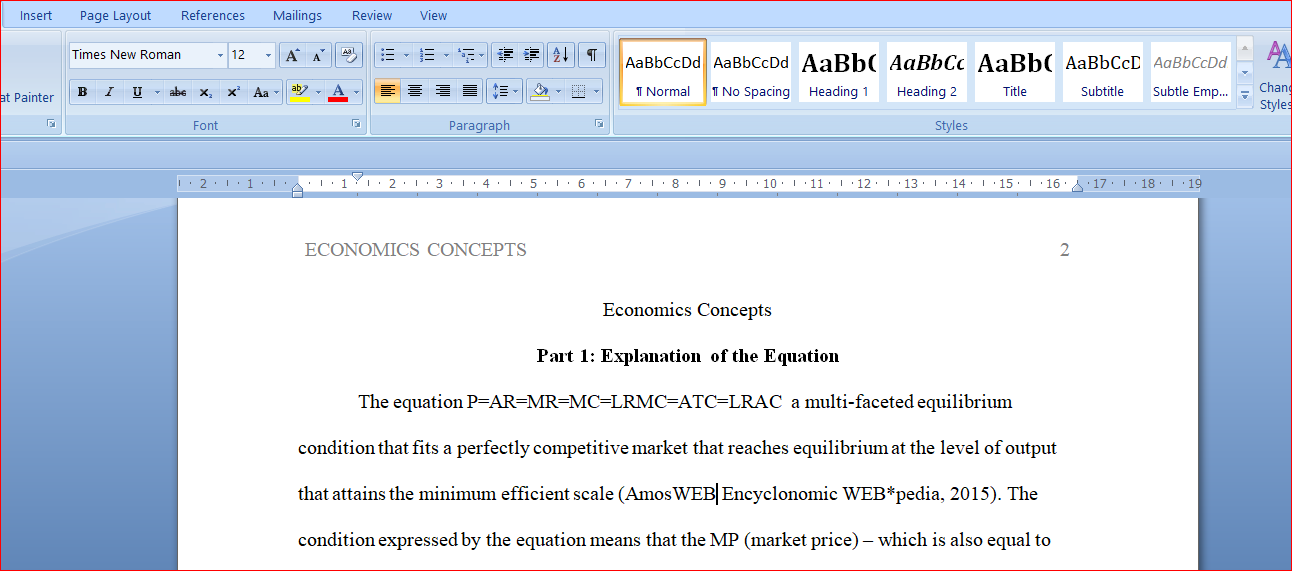Expand the underline style dropdown arrow
The image size is (1292, 571).
point(157,92)
